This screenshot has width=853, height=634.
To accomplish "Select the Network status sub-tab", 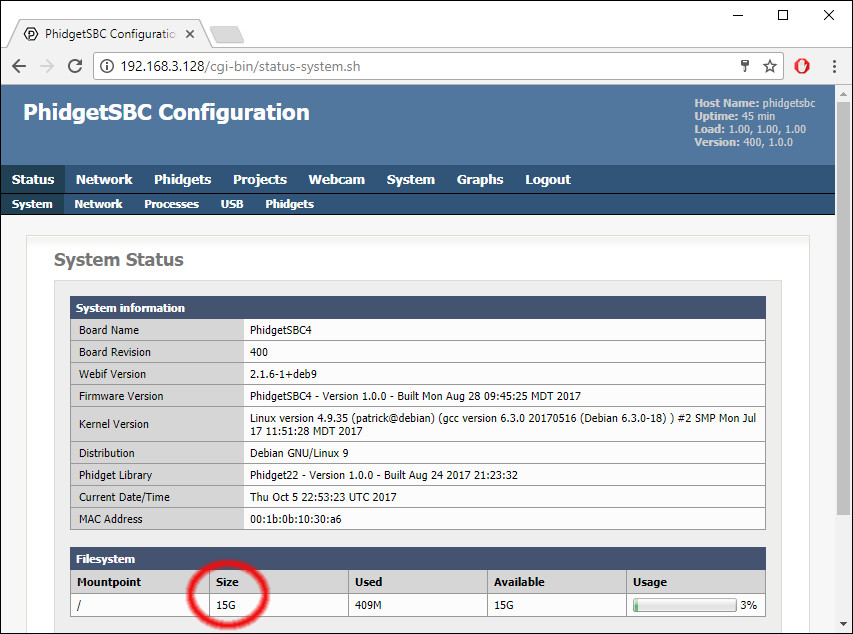I will (x=98, y=204).
